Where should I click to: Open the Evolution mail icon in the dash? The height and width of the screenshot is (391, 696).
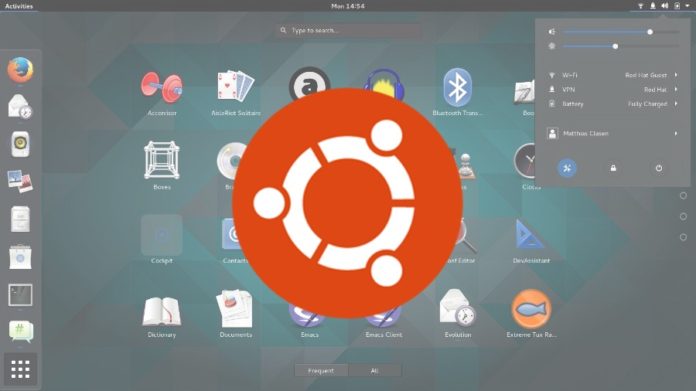click(20, 107)
